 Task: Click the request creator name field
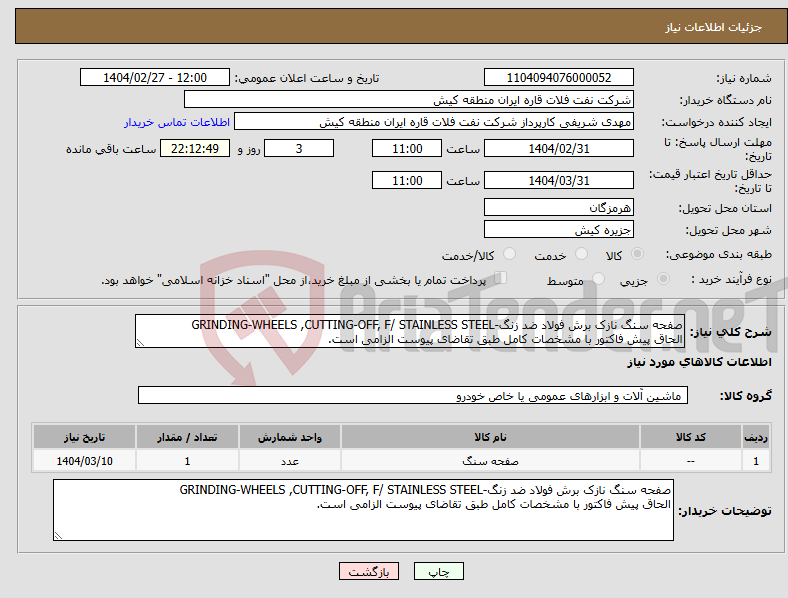pos(434,122)
